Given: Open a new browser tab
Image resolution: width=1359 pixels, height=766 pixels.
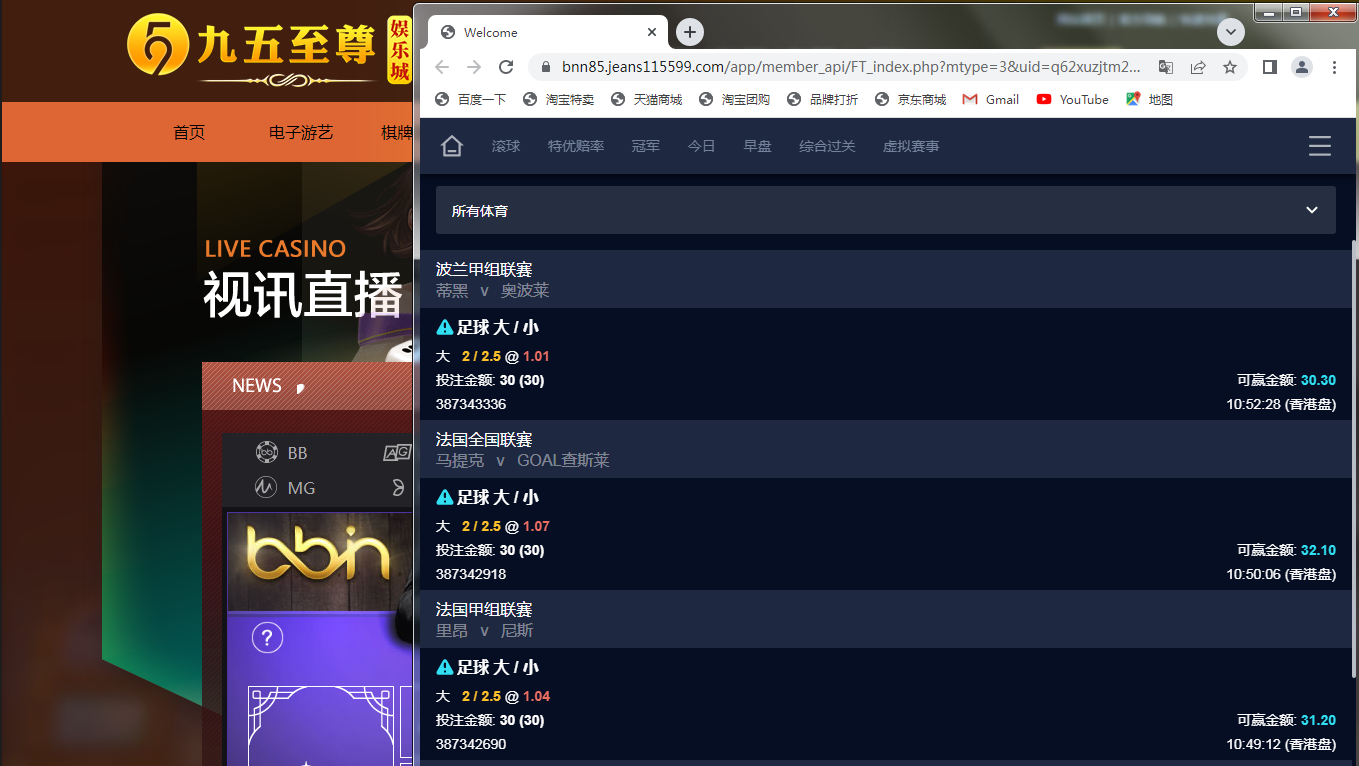Looking at the screenshot, I should click(690, 32).
